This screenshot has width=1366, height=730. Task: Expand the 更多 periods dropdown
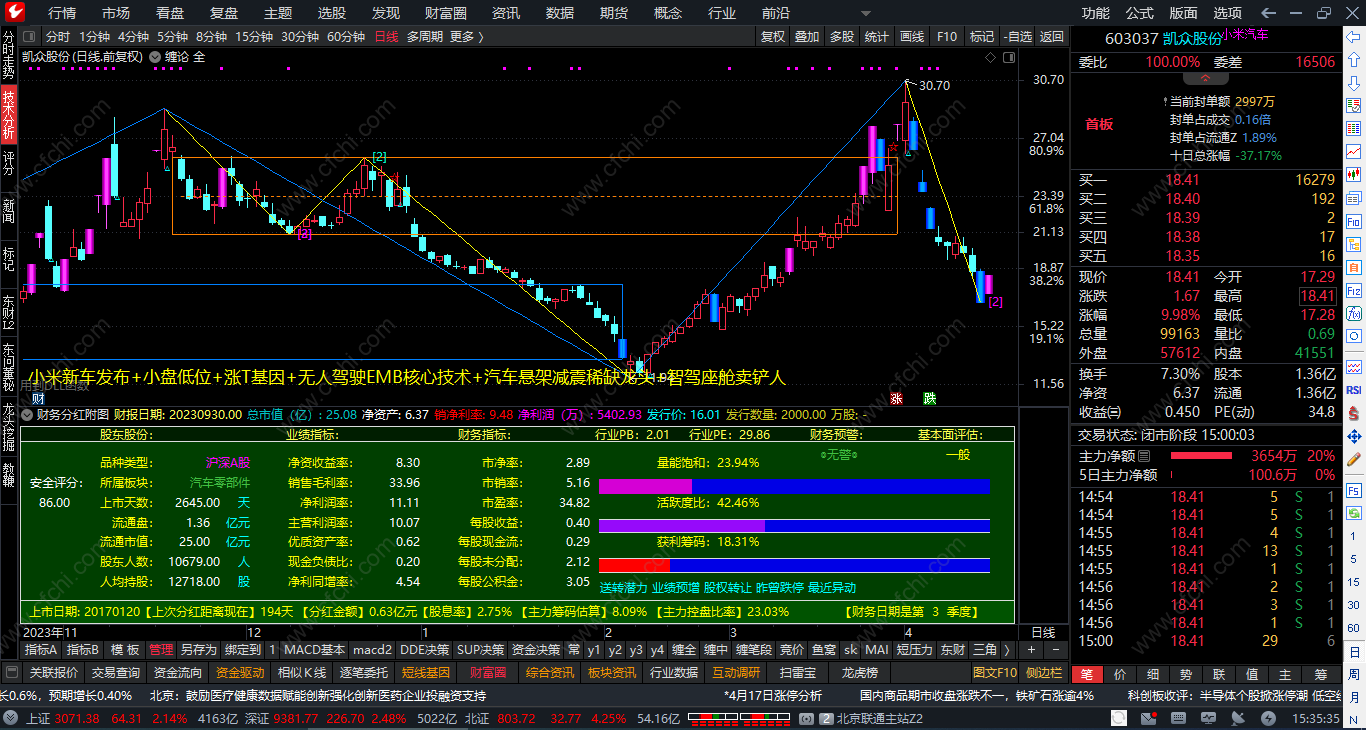[467, 37]
